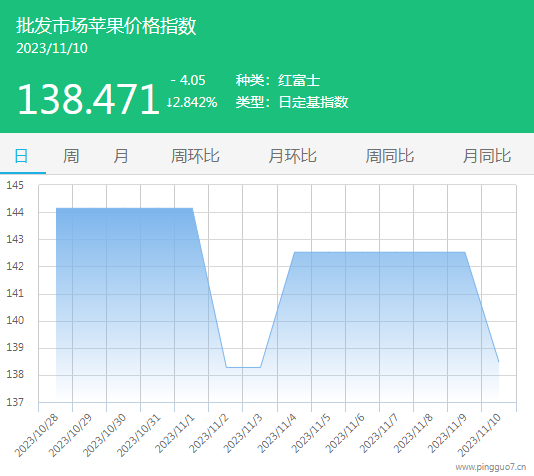Switch to the 月 monthly tab
The width and height of the screenshot is (534, 476).
[x=121, y=156]
